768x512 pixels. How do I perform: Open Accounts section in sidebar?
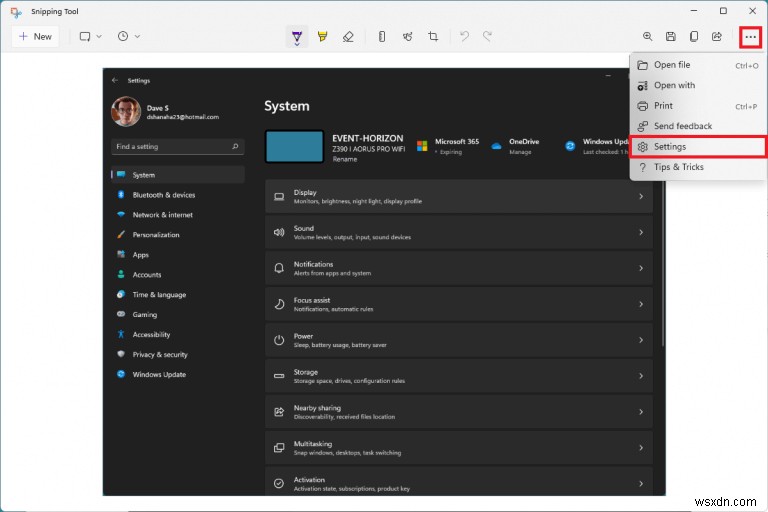tap(178, 275)
